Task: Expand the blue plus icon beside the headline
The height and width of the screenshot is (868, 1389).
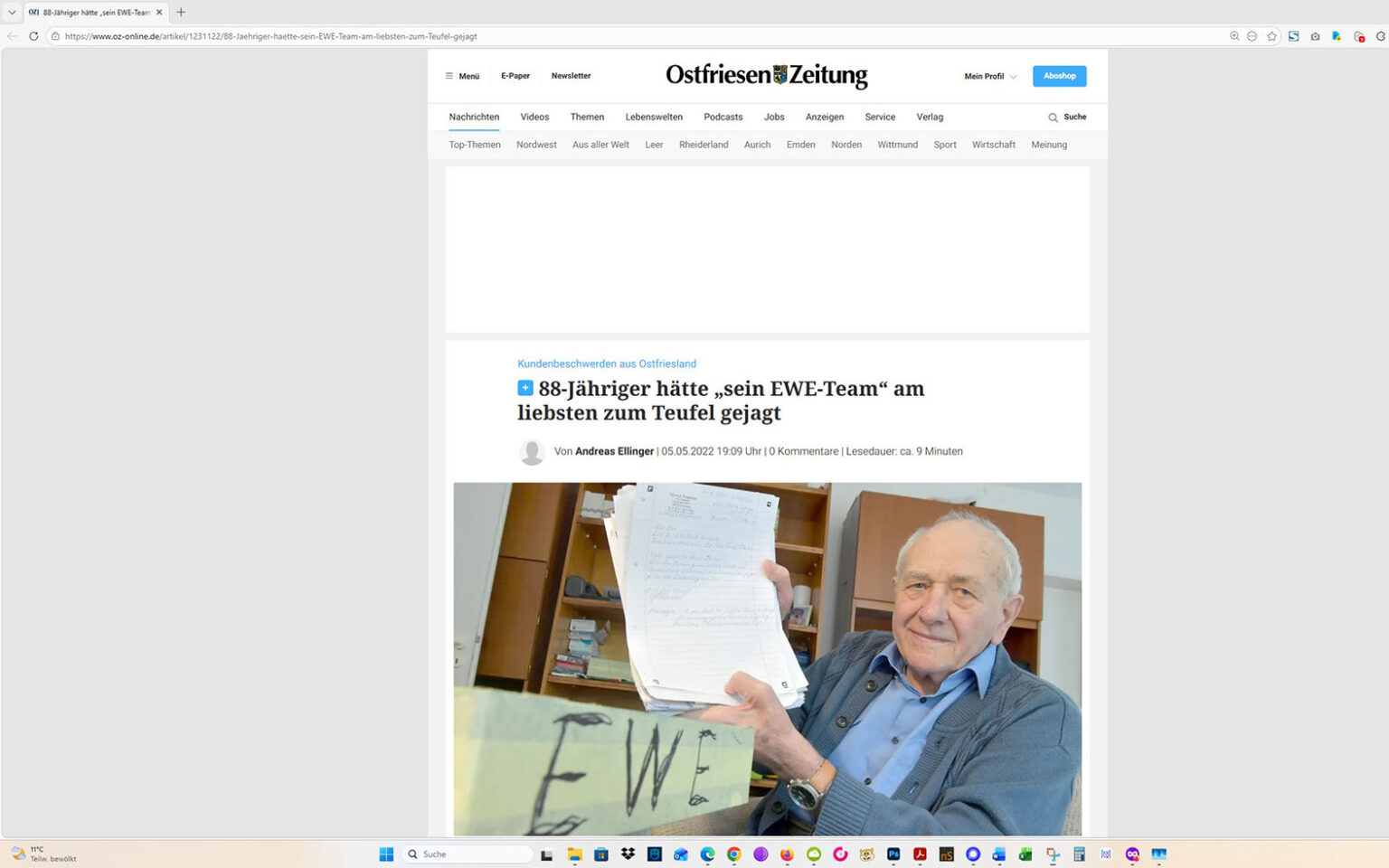Action: [x=524, y=387]
